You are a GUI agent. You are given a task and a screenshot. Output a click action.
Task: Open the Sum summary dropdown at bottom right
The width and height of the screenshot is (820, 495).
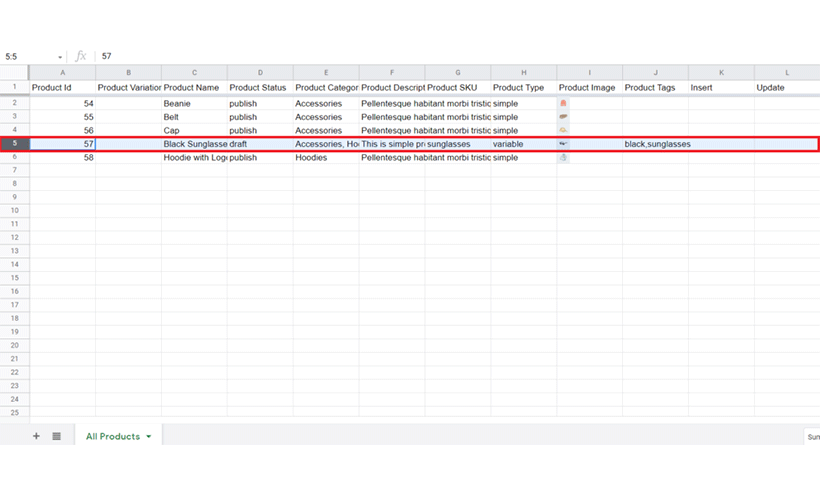click(812, 437)
